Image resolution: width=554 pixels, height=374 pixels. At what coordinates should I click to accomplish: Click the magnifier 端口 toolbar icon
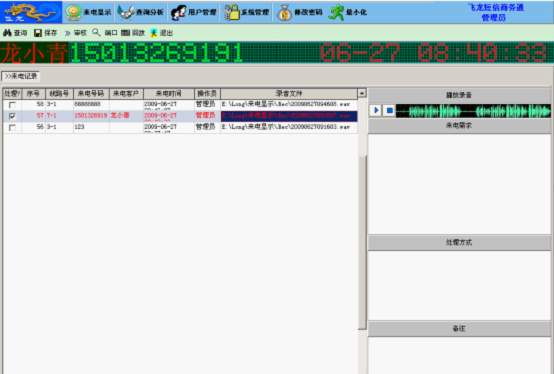(x=96, y=32)
